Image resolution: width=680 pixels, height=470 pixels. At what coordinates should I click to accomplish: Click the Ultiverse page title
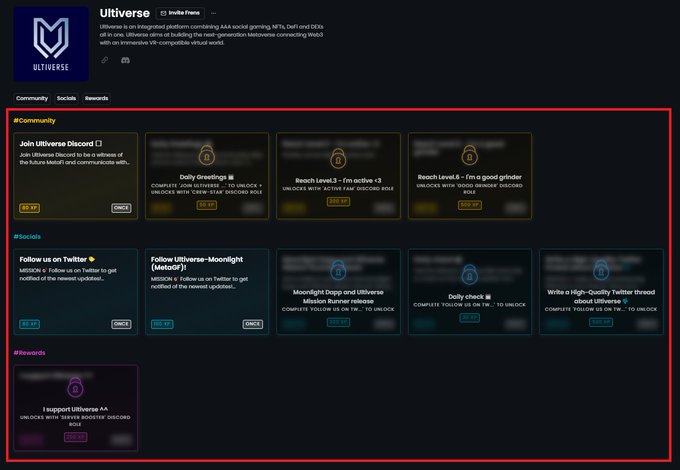[x=124, y=13]
